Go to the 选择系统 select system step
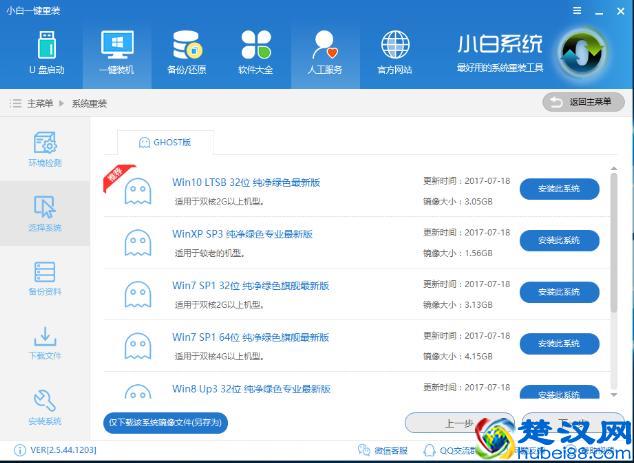634x463 pixels. [x=45, y=214]
